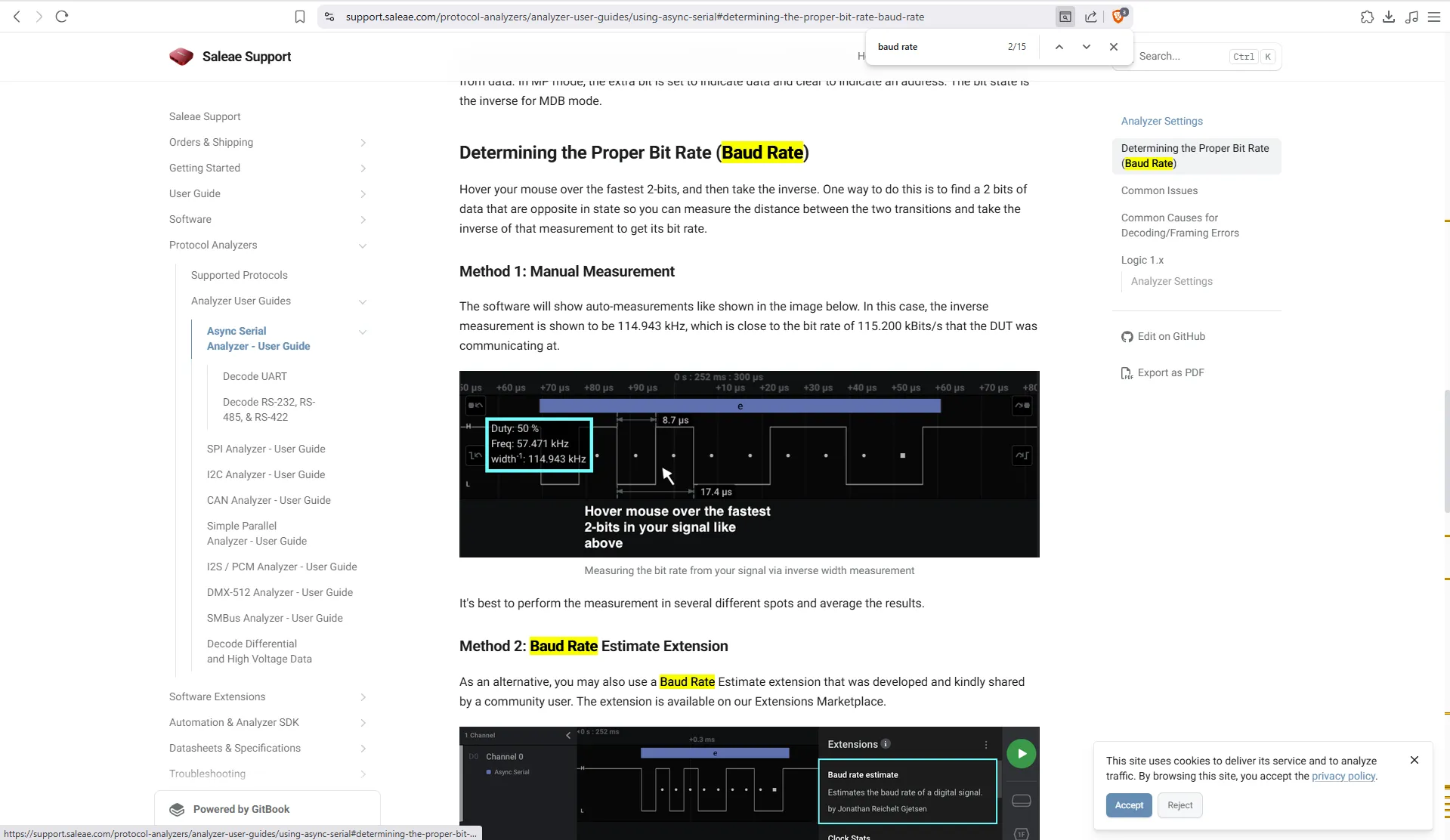Jump to previous "baud rate" match
Screen dimensions: 1450x840
[x=1059, y=46]
